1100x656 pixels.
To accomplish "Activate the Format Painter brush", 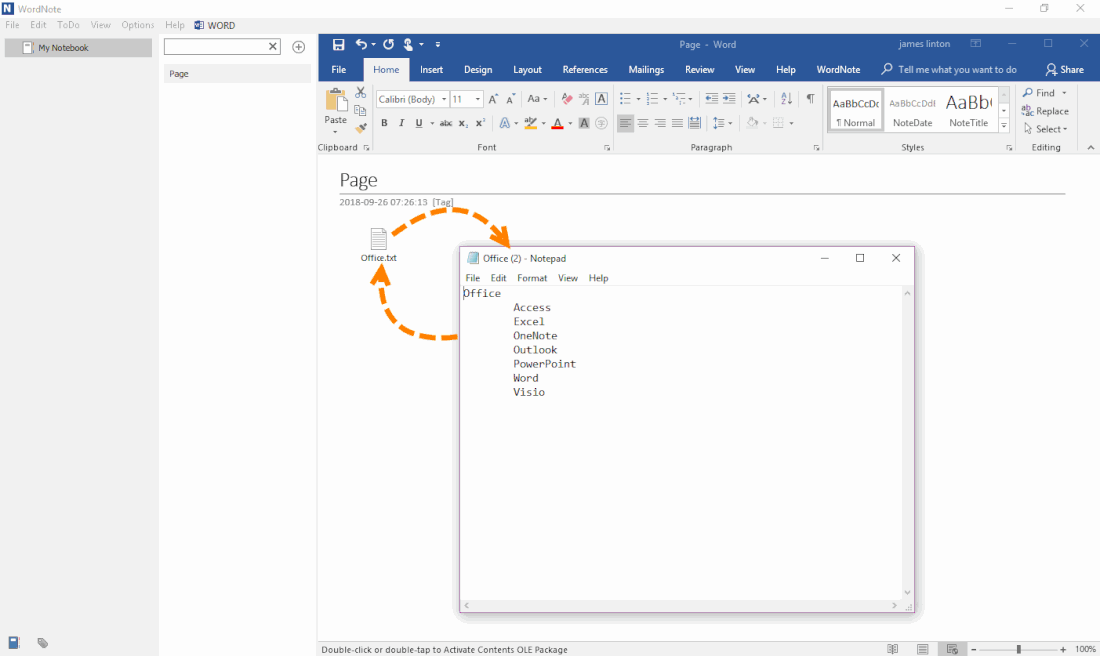I will click(361, 128).
